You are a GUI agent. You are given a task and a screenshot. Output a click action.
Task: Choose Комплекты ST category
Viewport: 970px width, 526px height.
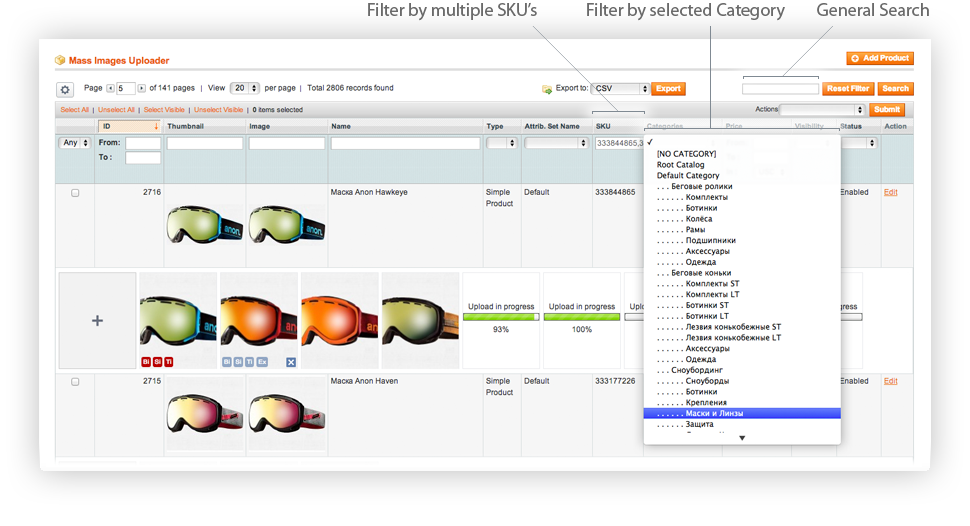point(712,283)
